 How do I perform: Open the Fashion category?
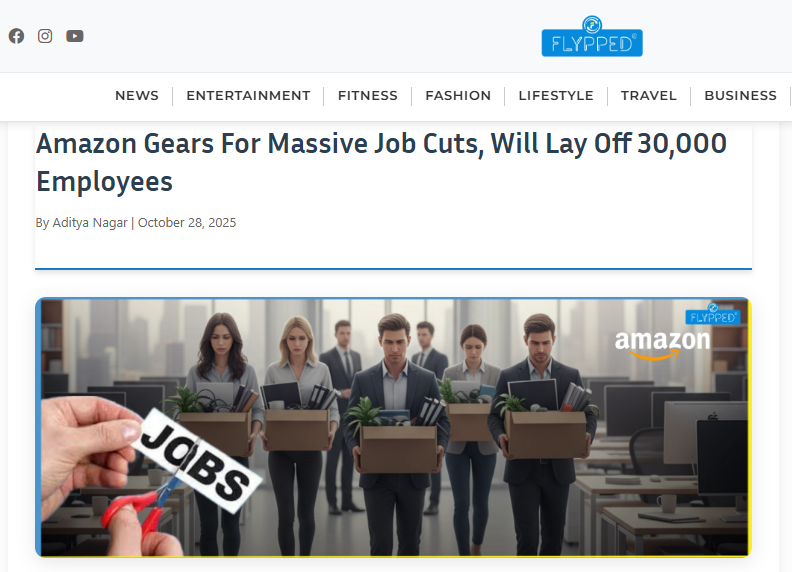click(458, 96)
